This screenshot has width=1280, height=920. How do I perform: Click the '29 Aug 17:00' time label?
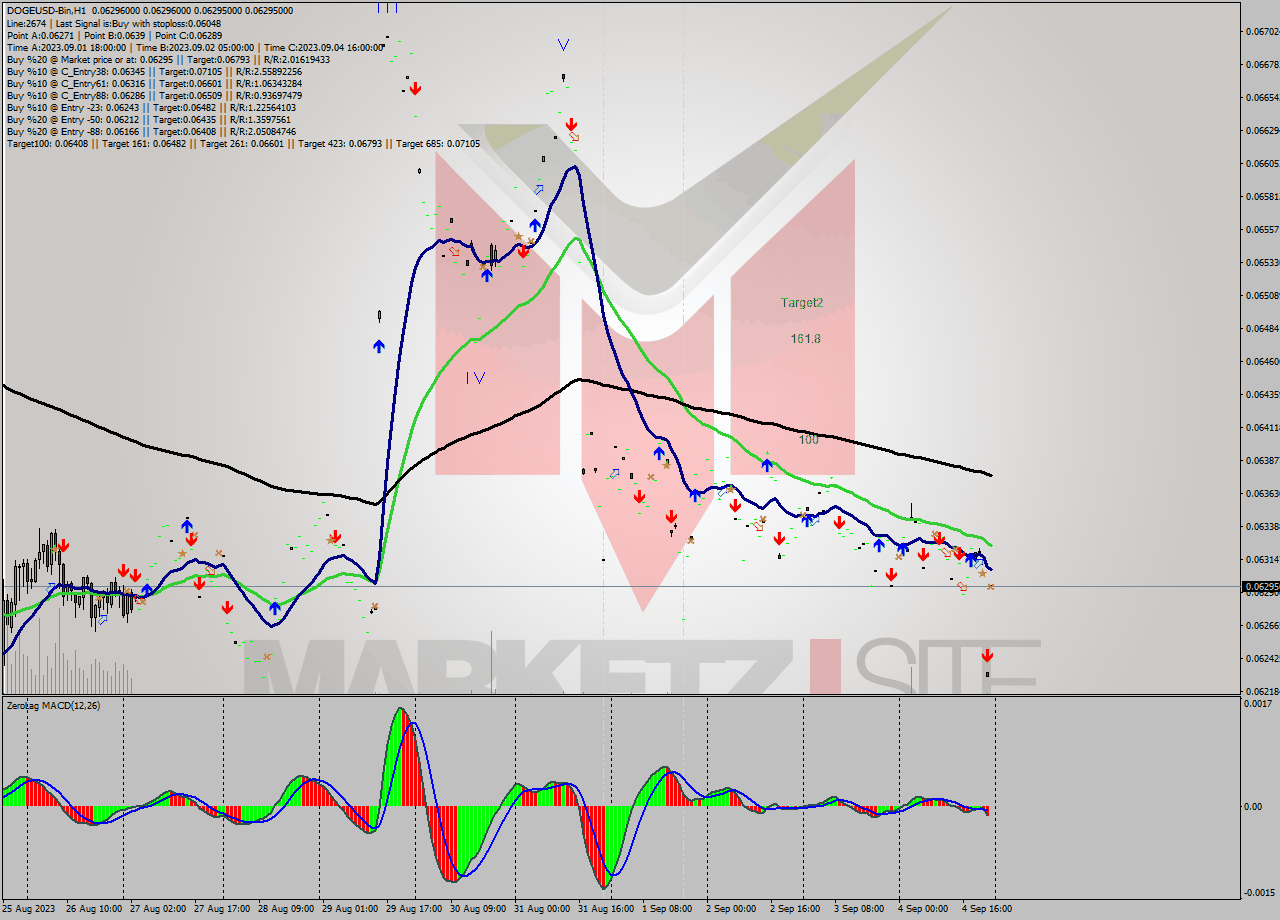(x=413, y=909)
